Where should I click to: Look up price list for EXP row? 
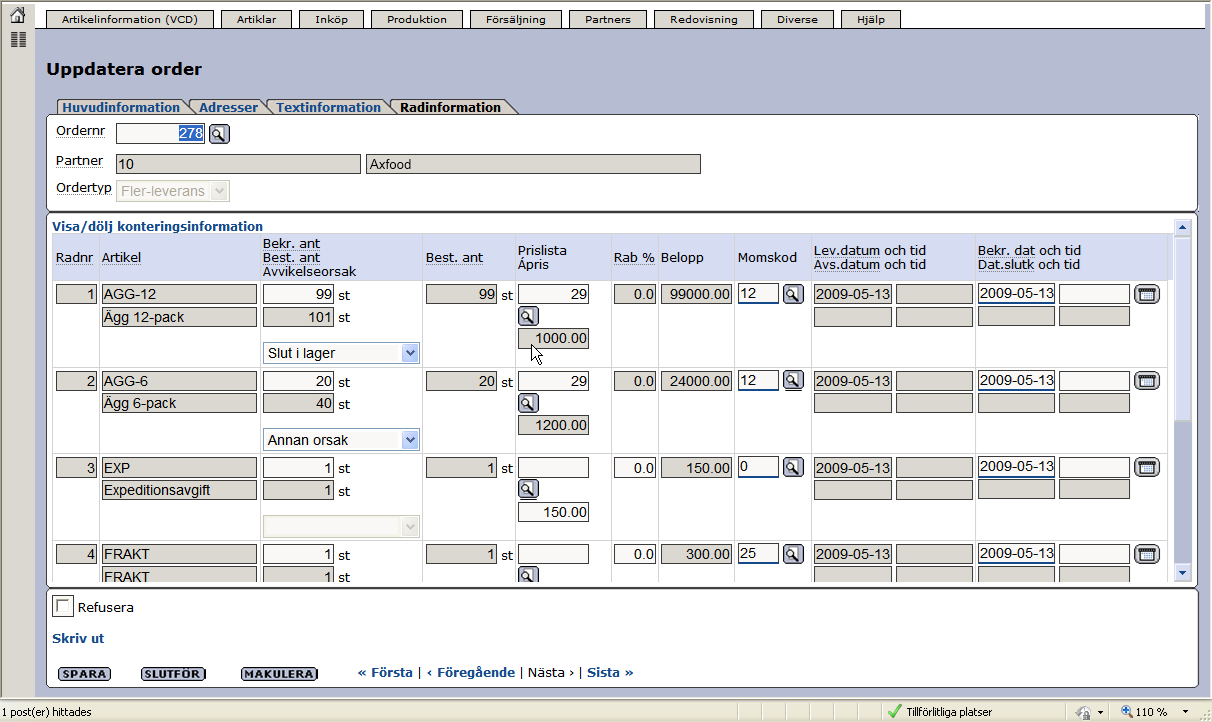point(528,489)
